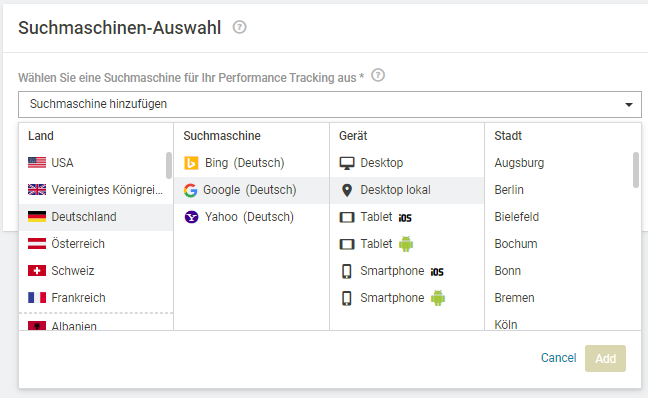
Task: Click the Cancel link
Action: coord(558,358)
